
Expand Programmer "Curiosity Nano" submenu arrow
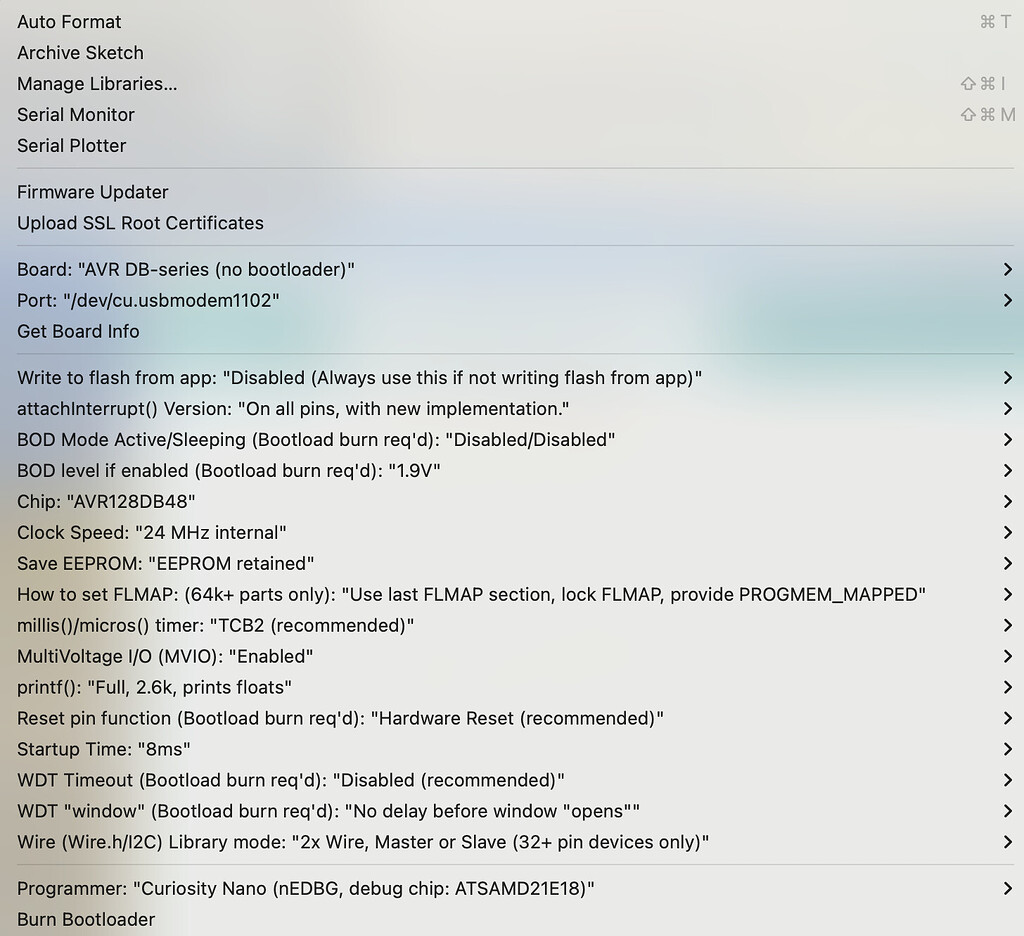point(1008,888)
